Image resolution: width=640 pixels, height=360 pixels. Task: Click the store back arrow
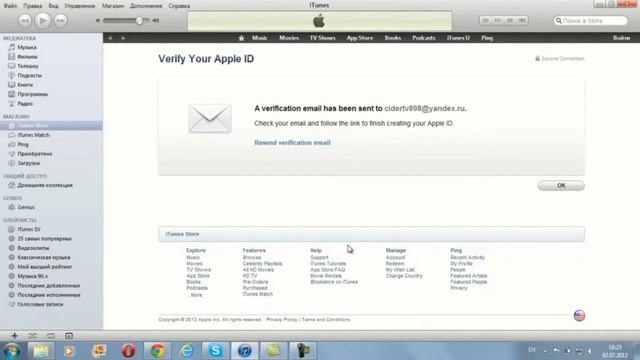coord(110,38)
